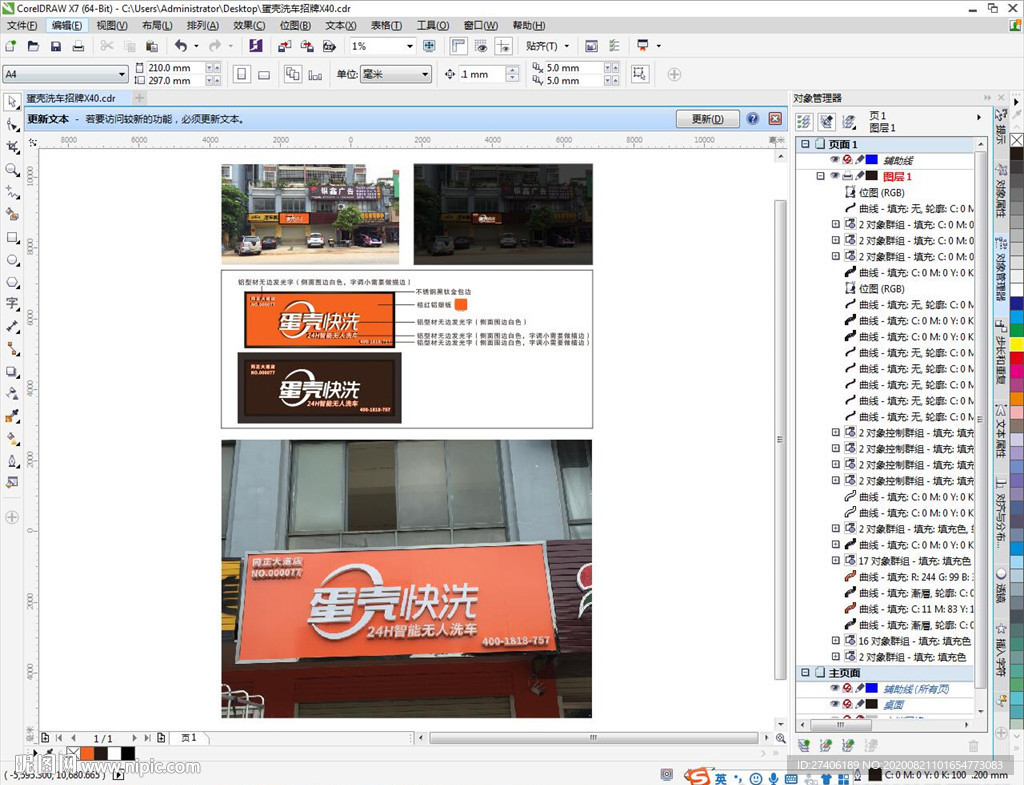
Task: Pick the yellow swatch in the color palette
Action: 1017,343
